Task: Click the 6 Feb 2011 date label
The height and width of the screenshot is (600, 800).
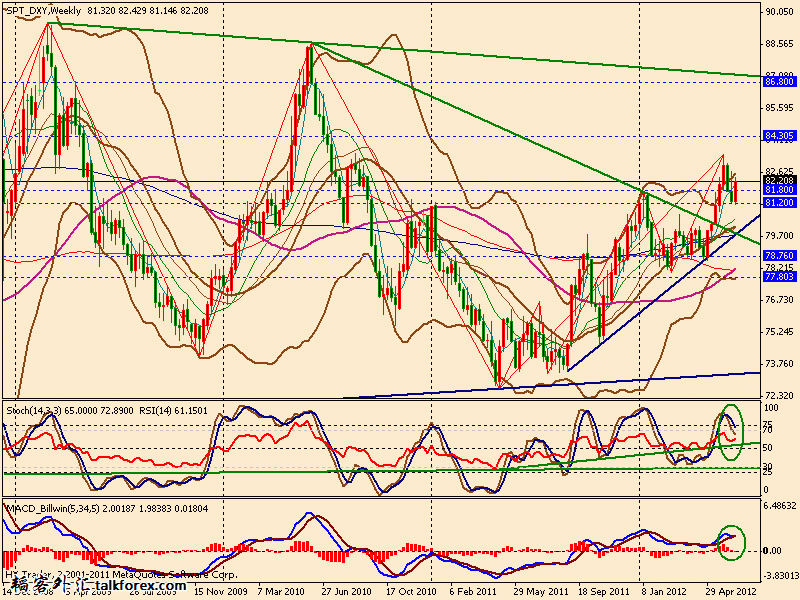Action: [x=473, y=591]
